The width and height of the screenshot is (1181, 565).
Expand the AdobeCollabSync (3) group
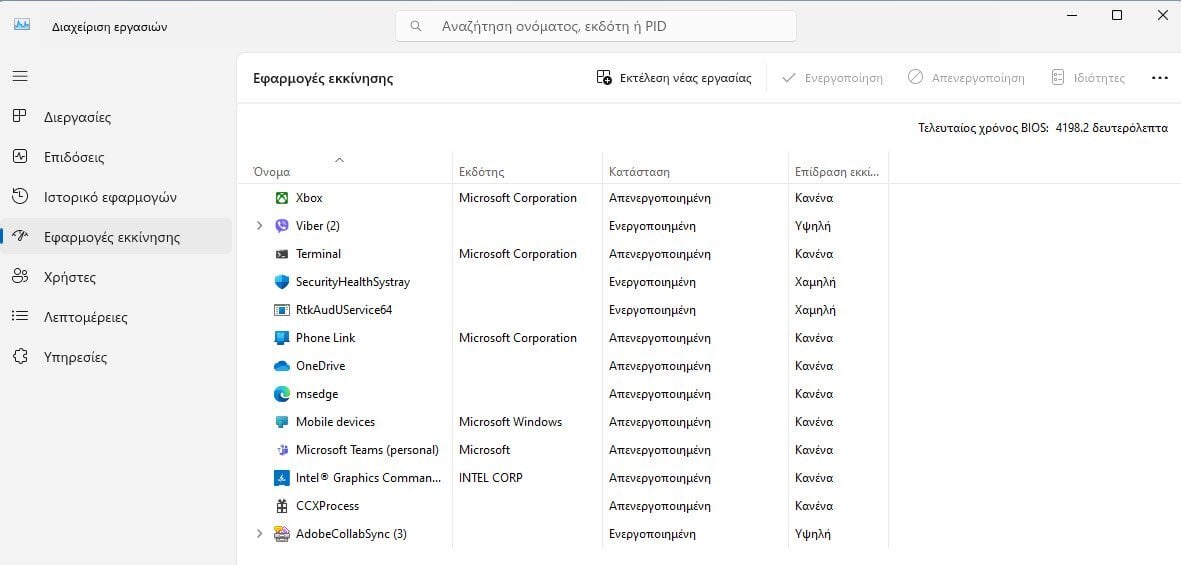(260, 533)
